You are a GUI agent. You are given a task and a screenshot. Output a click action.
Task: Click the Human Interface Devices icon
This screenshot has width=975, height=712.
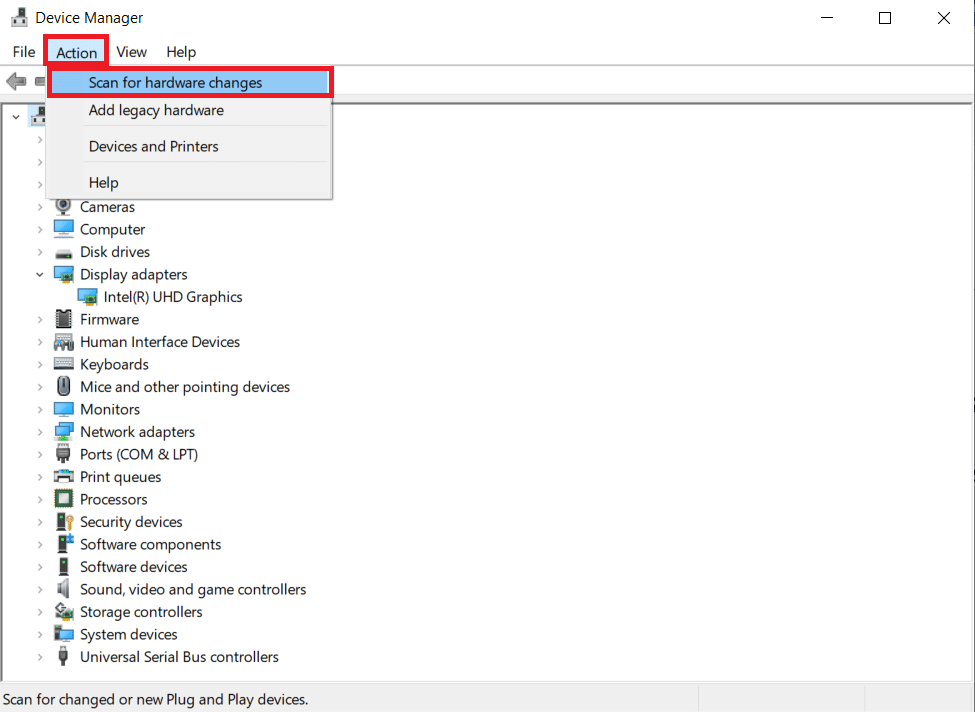[63, 342]
